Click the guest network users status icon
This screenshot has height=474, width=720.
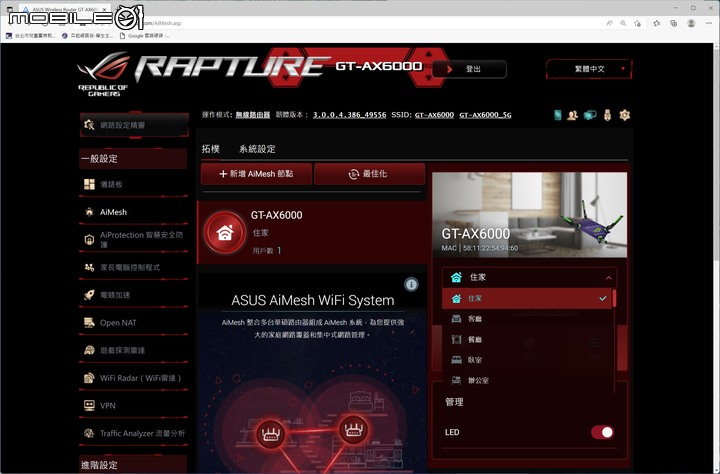pyautogui.click(x=572, y=115)
